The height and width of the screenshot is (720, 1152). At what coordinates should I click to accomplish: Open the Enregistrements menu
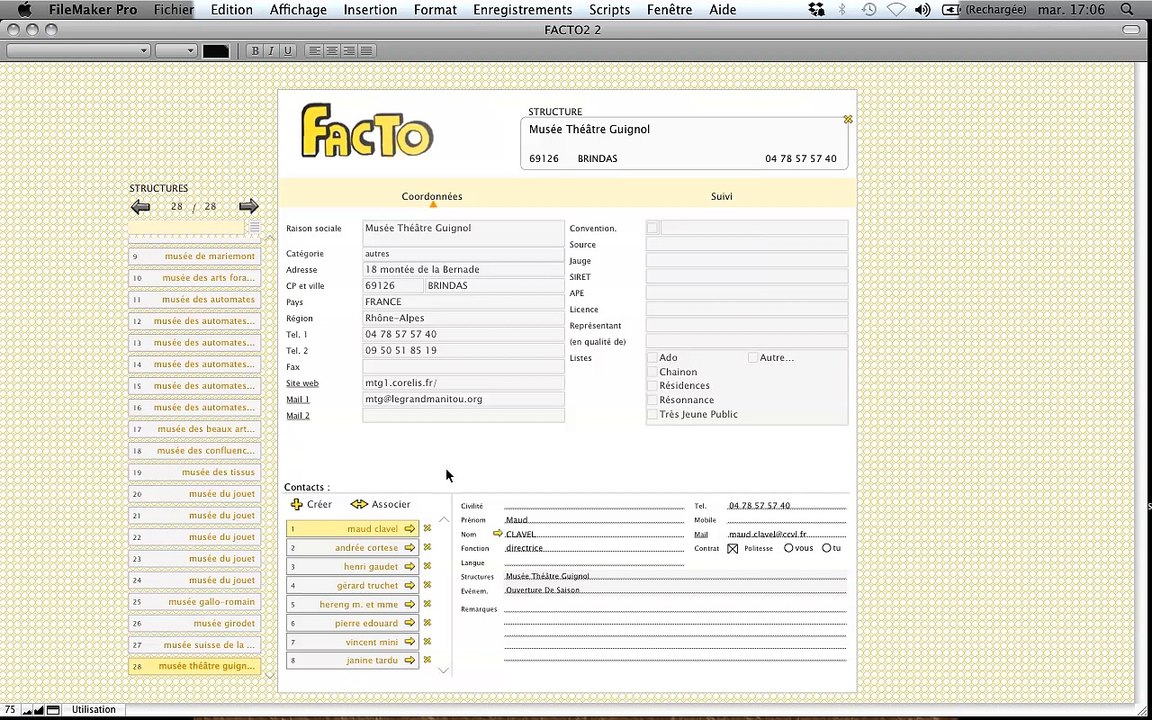click(522, 10)
